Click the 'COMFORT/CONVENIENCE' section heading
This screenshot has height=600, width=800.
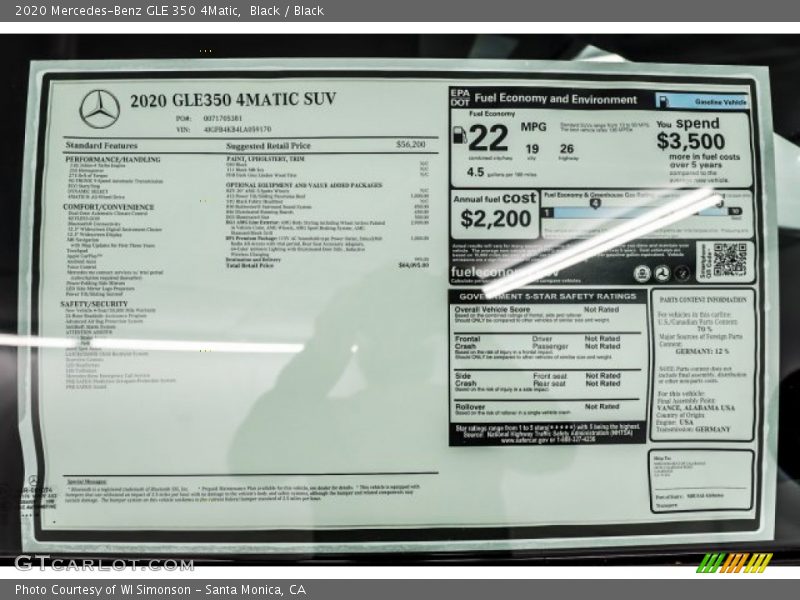[108, 207]
